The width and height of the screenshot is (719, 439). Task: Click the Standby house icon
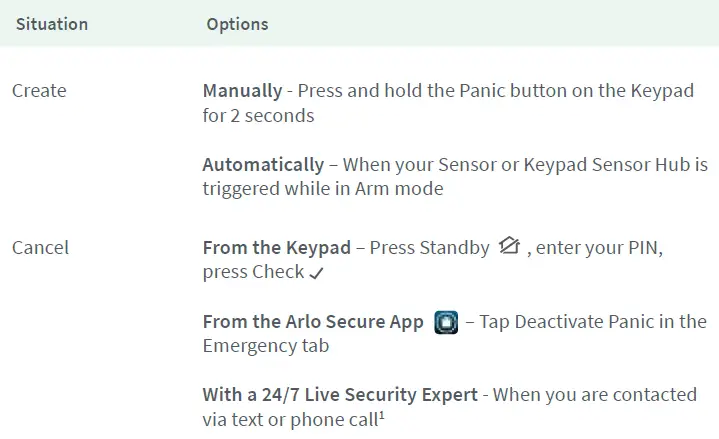(x=509, y=246)
